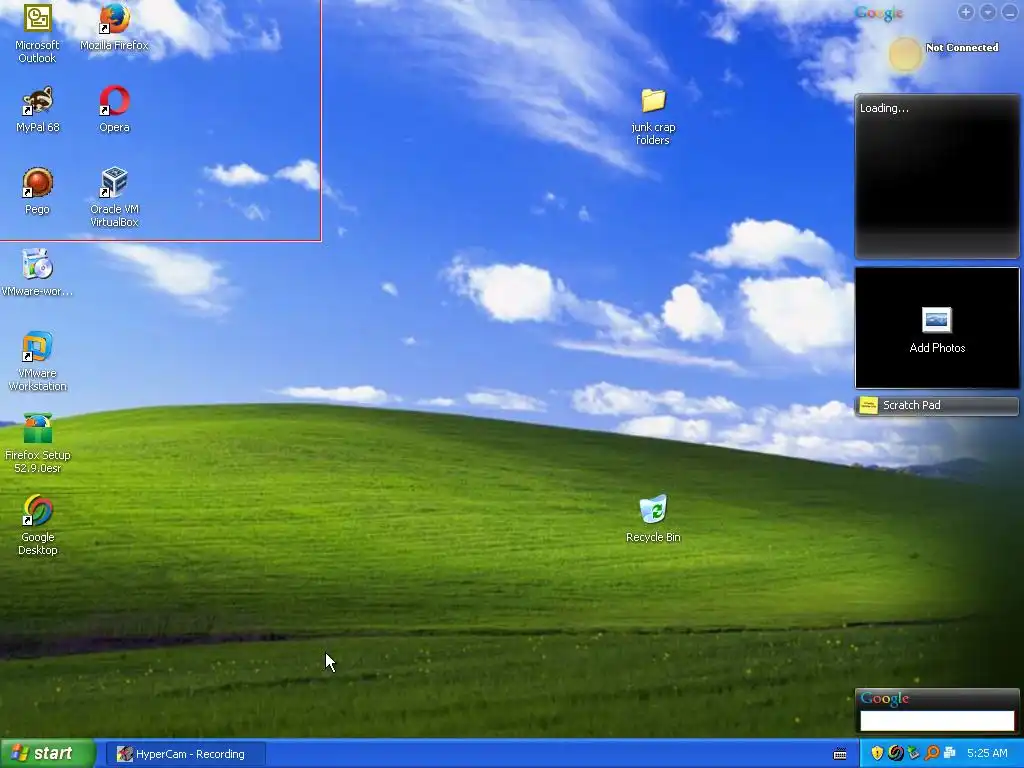1024x768 pixels.
Task: Click the Safely Remove Hardware tray icon
Action: (914, 754)
